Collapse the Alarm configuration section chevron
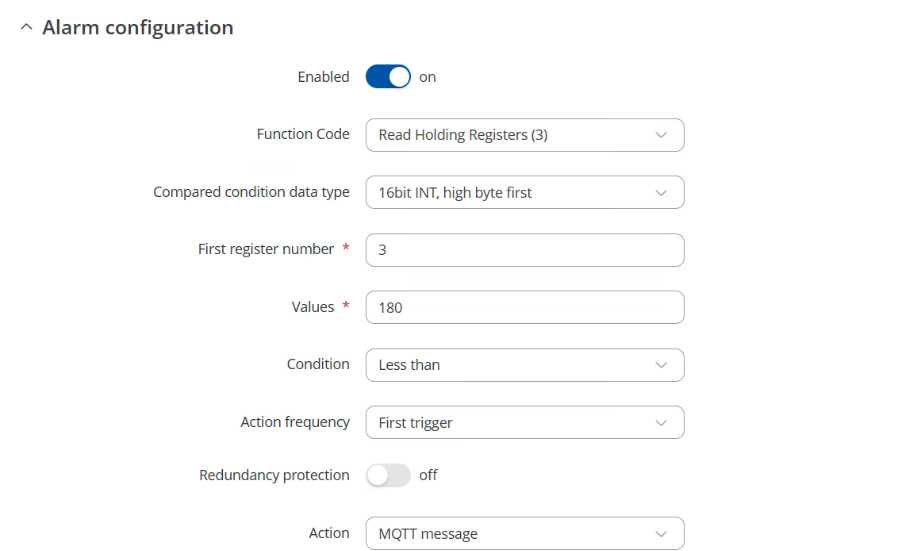This screenshot has width=905, height=551. (26, 27)
